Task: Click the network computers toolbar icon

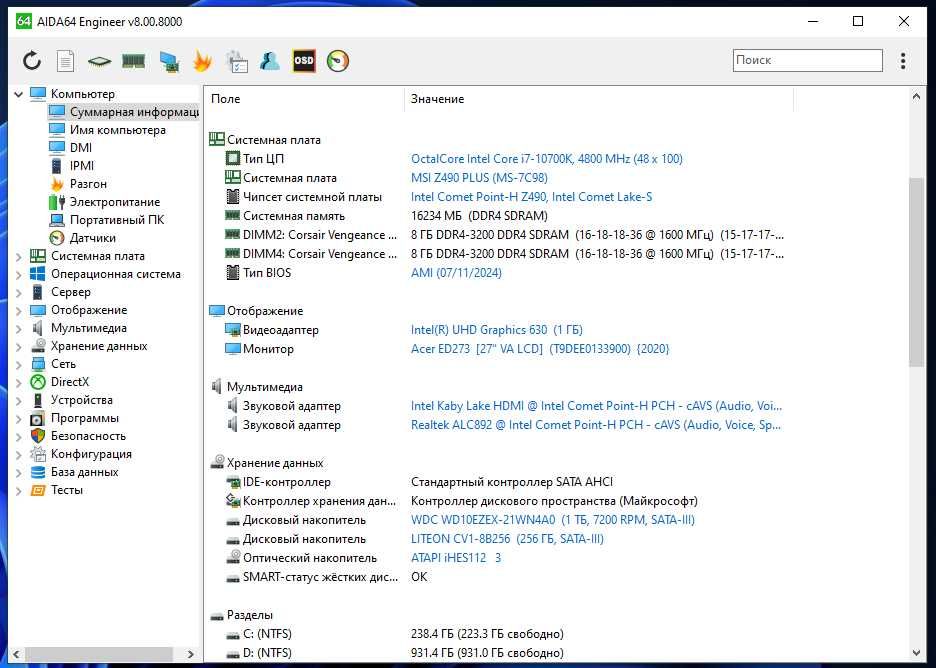Action: click(170, 61)
